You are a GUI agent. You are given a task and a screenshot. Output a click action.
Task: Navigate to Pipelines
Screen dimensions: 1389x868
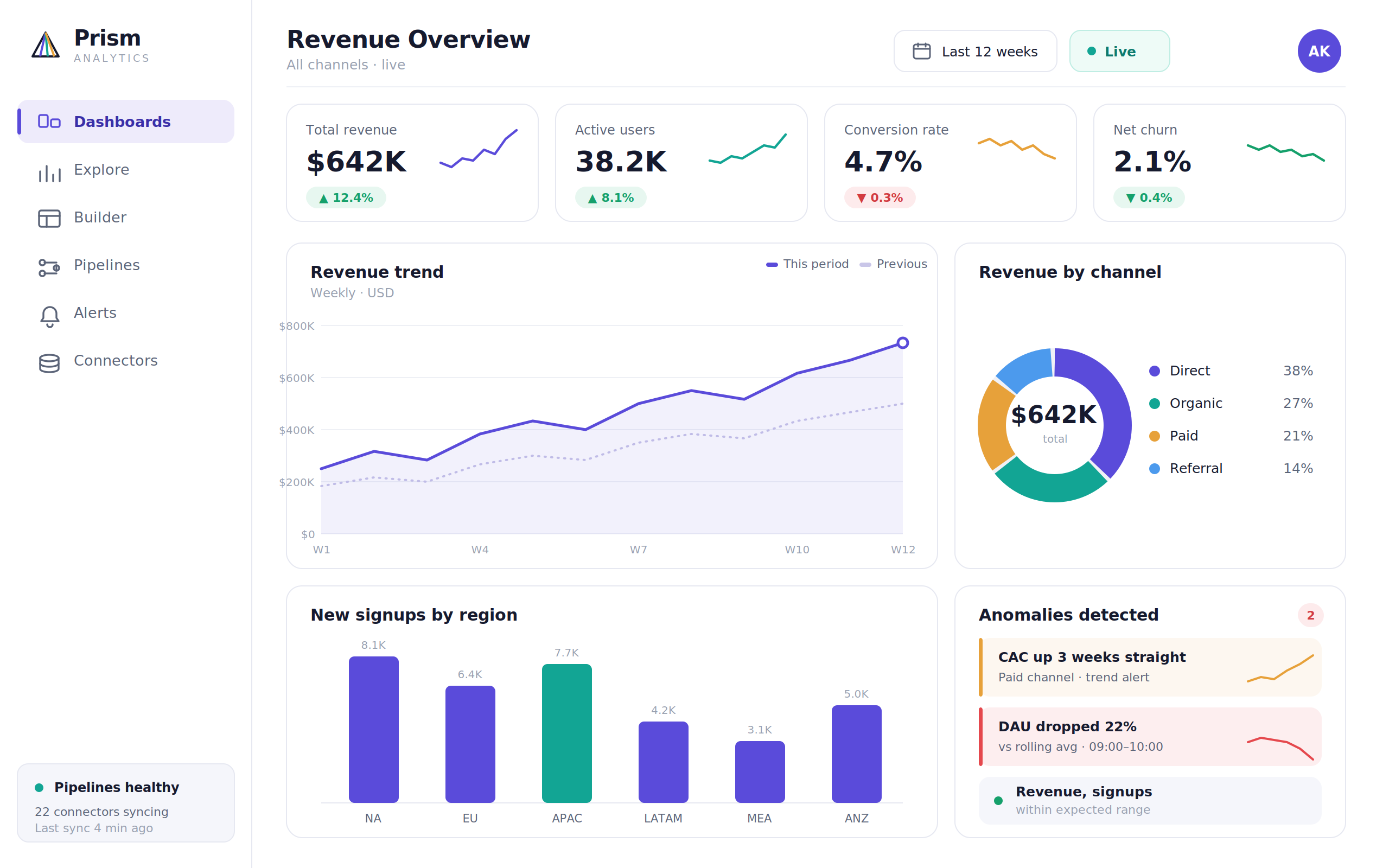tap(126, 265)
